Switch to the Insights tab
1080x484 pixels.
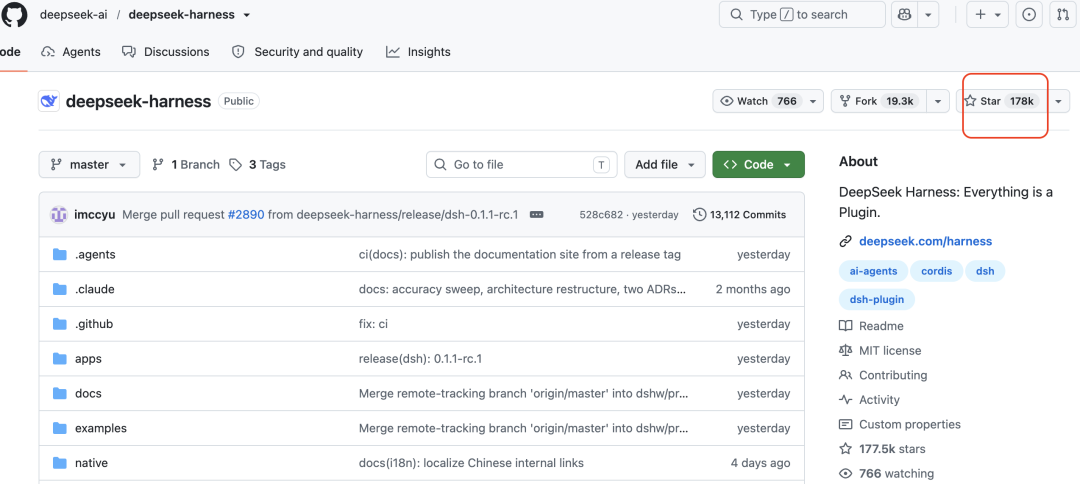(418, 52)
